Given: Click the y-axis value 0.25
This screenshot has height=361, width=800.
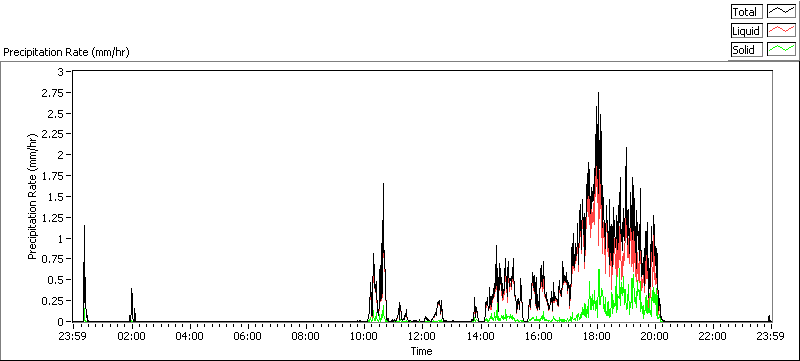Looking at the screenshot, I should pyautogui.click(x=54, y=301).
